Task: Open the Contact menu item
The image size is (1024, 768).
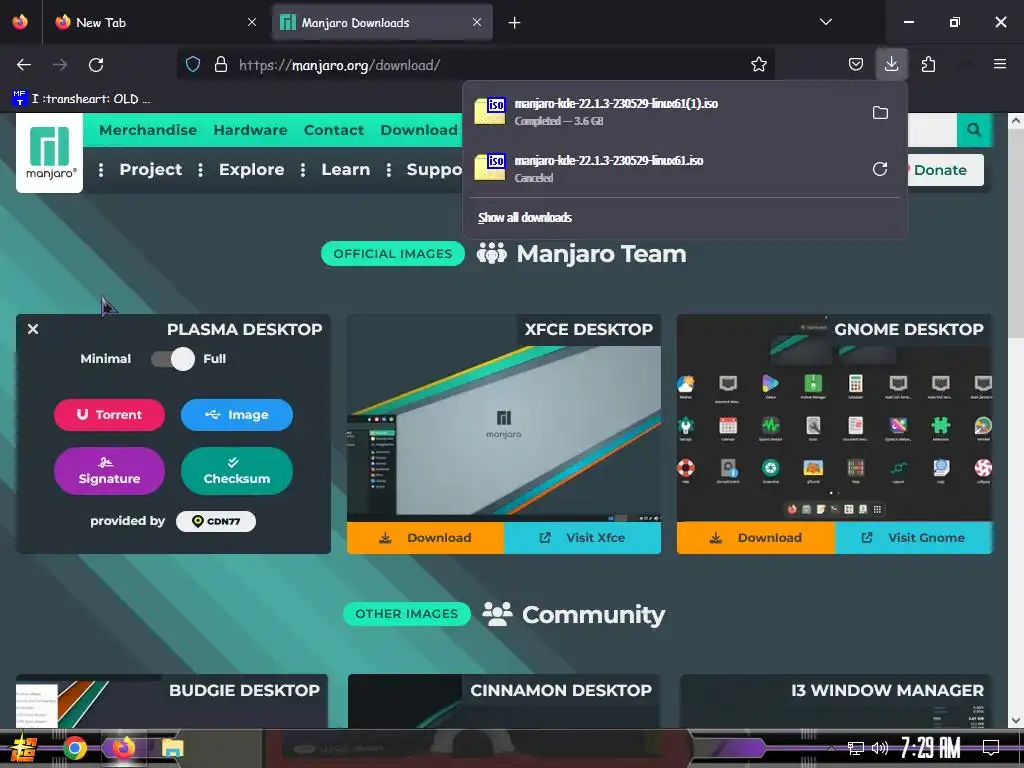Action: click(x=334, y=130)
